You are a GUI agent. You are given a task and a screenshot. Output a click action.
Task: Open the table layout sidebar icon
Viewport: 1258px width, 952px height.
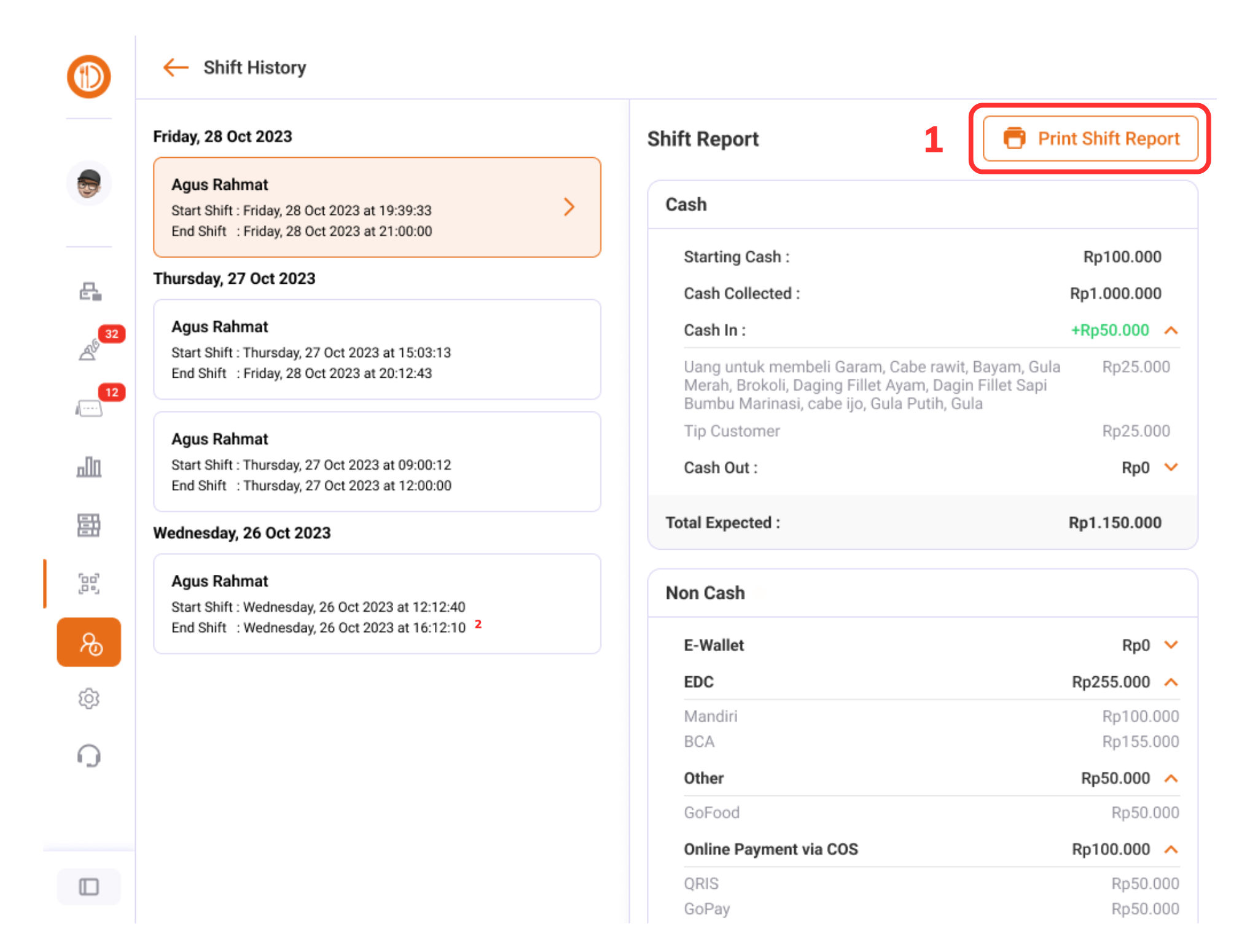click(89, 525)
